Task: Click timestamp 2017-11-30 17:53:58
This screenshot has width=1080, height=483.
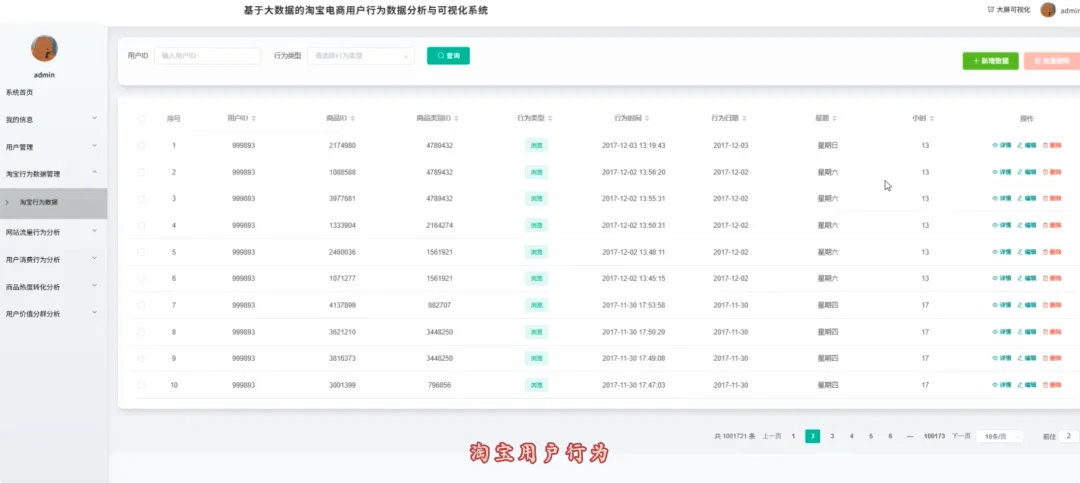Action: coord(634,305)
